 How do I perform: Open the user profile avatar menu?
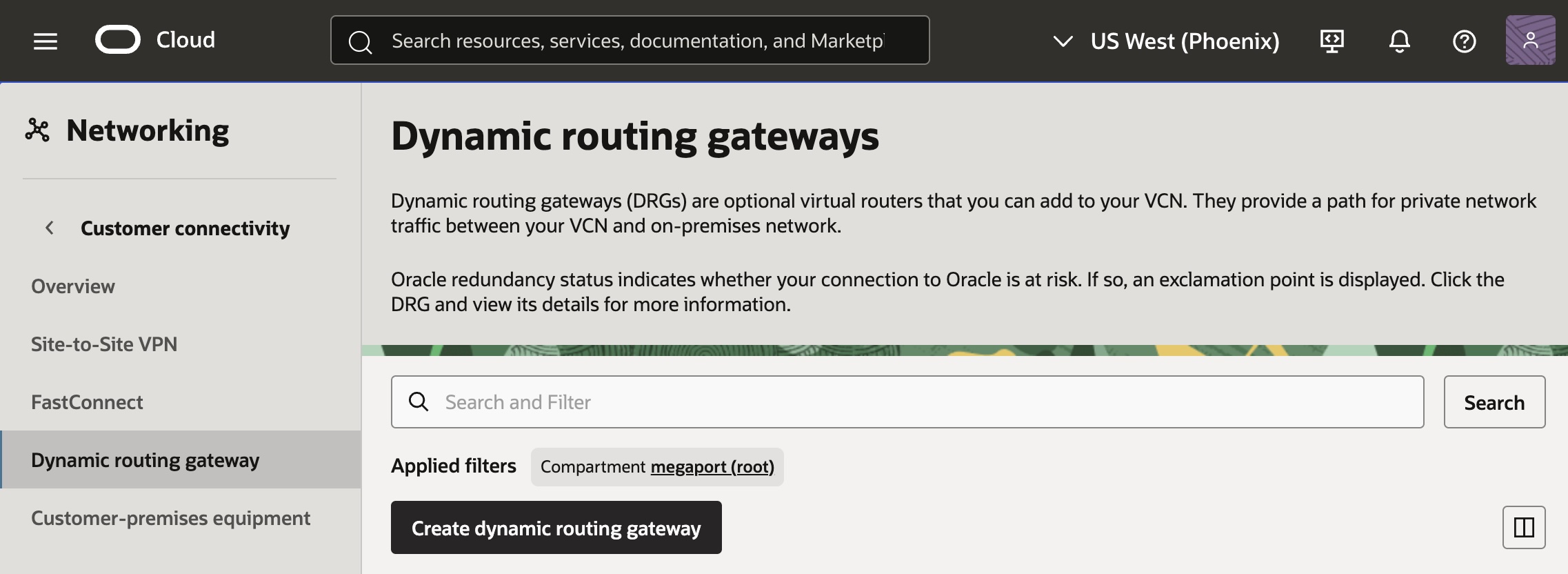click(1530, 41)
